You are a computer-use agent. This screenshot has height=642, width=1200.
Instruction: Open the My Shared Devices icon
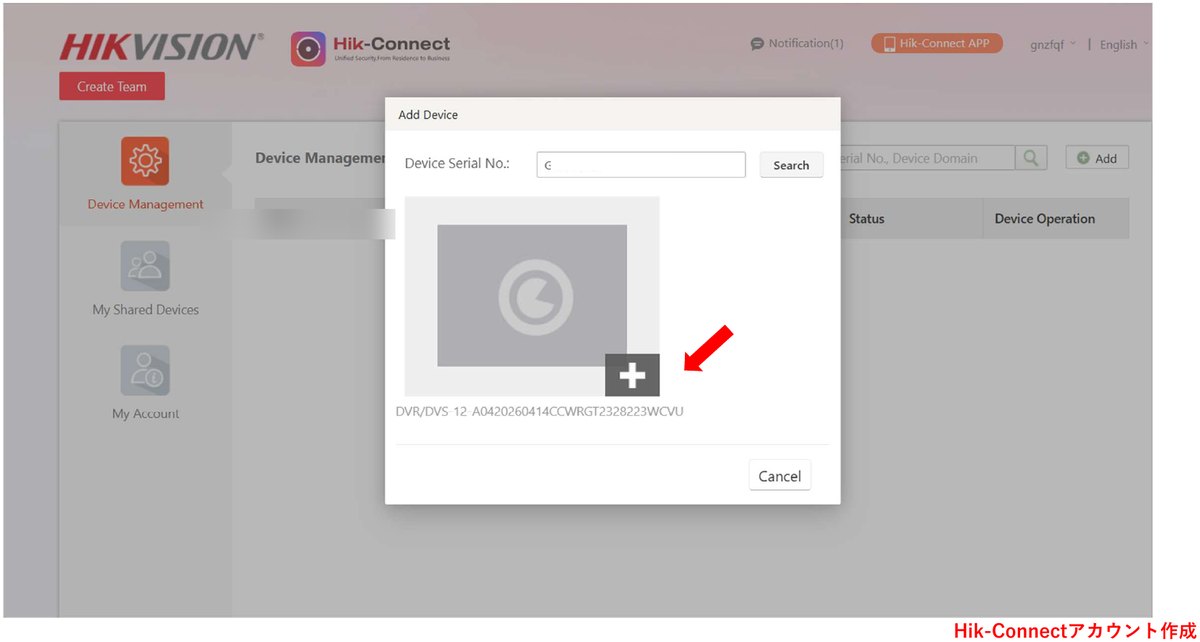(145, 266)
